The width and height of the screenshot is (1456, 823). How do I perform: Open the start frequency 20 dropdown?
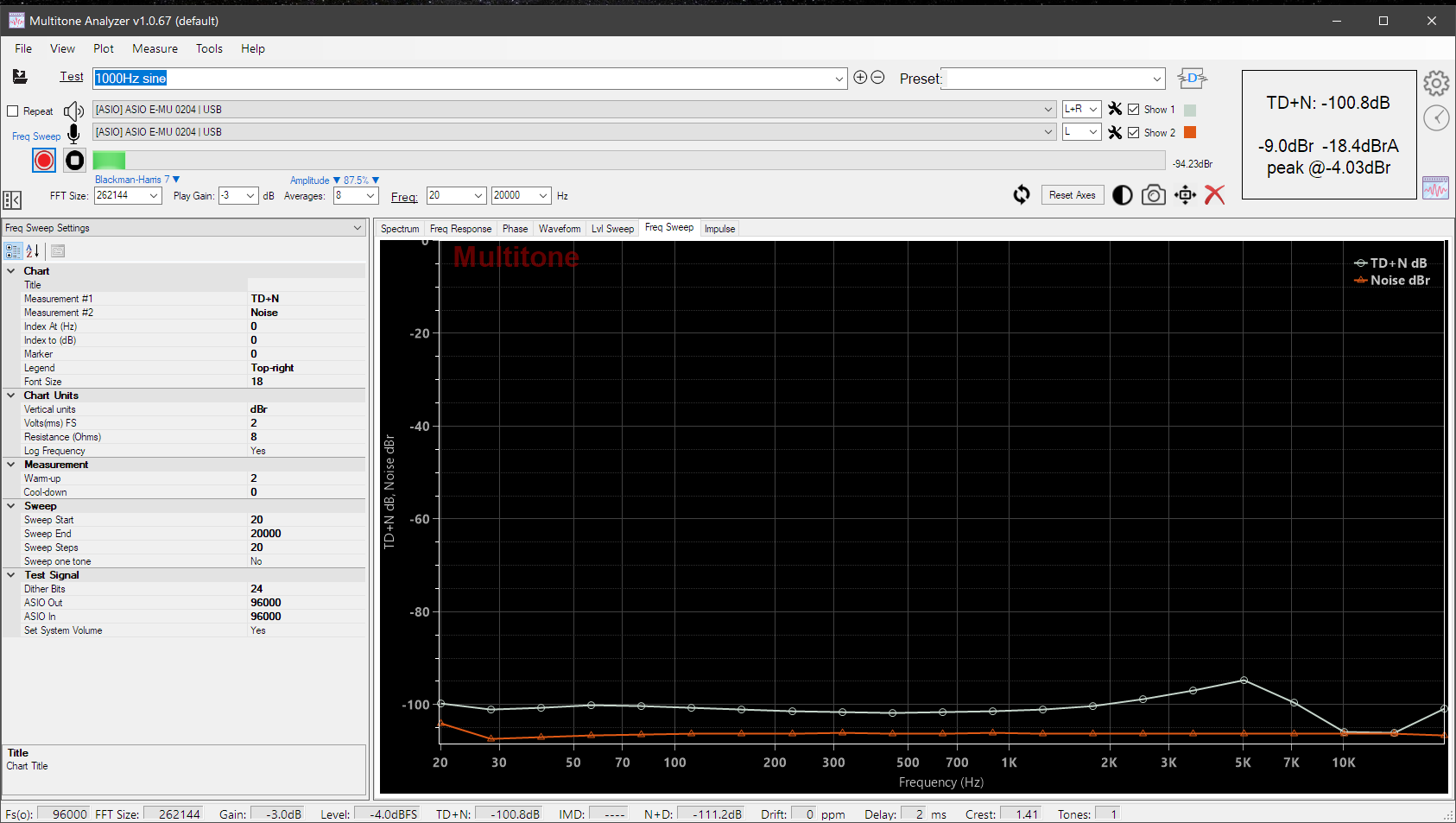478,196
